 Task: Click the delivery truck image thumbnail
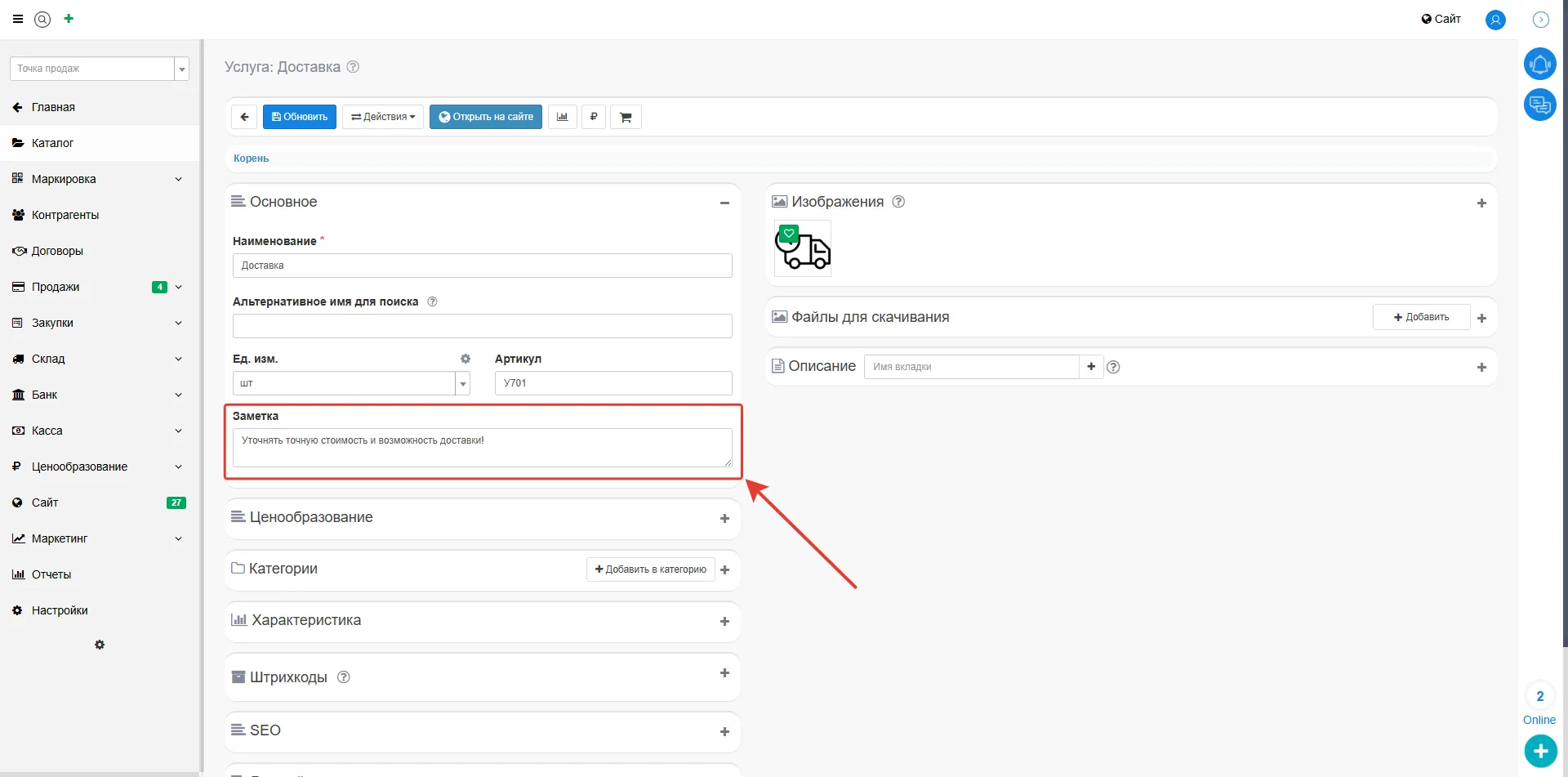tap(803, 248)
